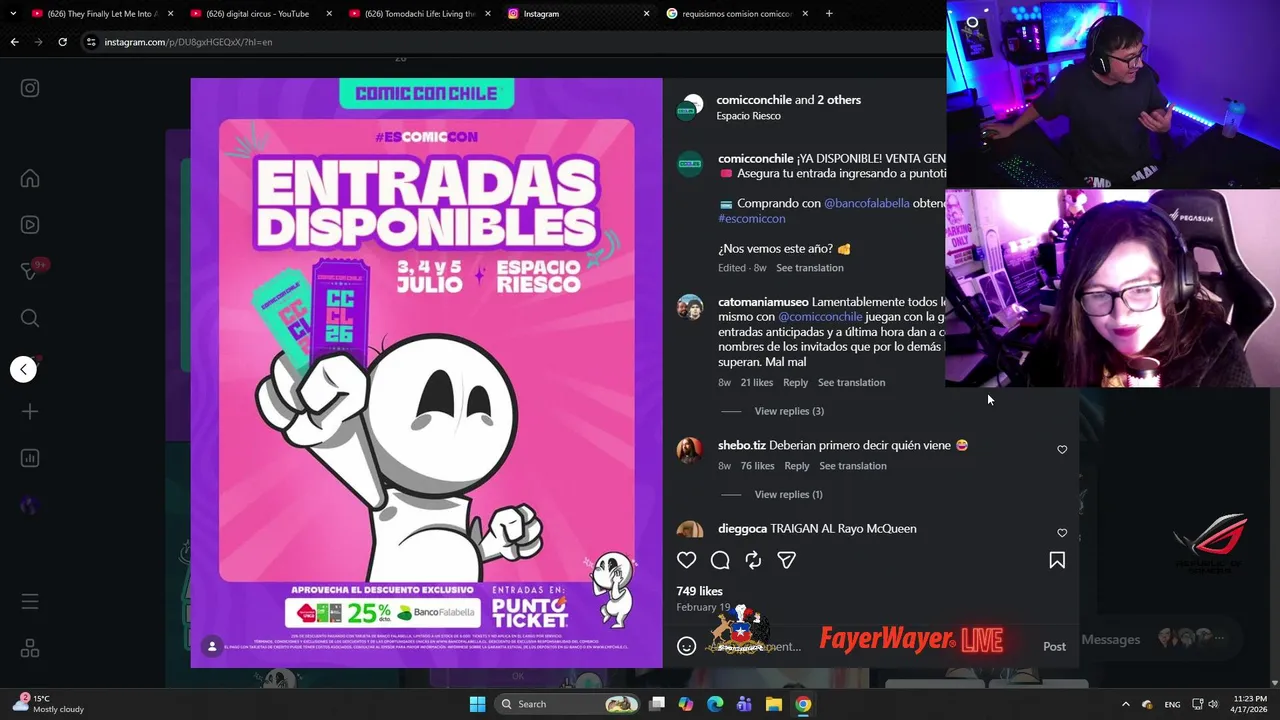The height and width of the screenshot is (720, 1280).
Task: Open catomaniamuseo profile name
Action: click(x=763, y=302)
